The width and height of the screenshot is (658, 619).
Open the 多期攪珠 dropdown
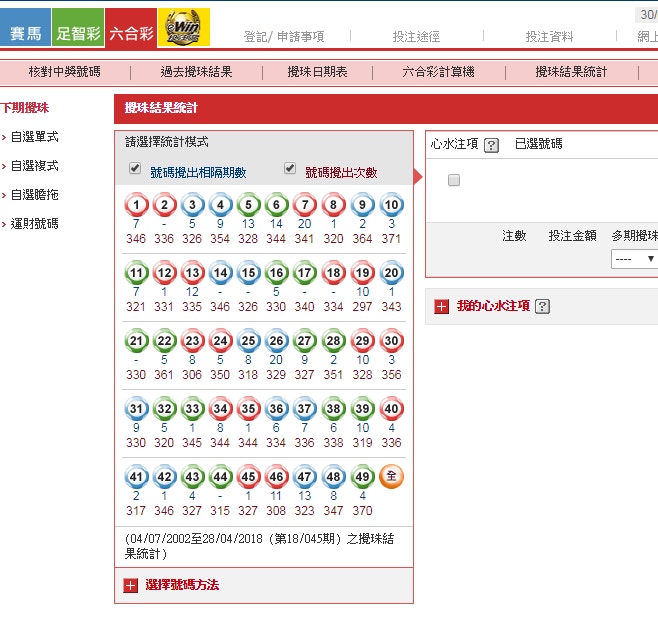click(x=634, y=258)
